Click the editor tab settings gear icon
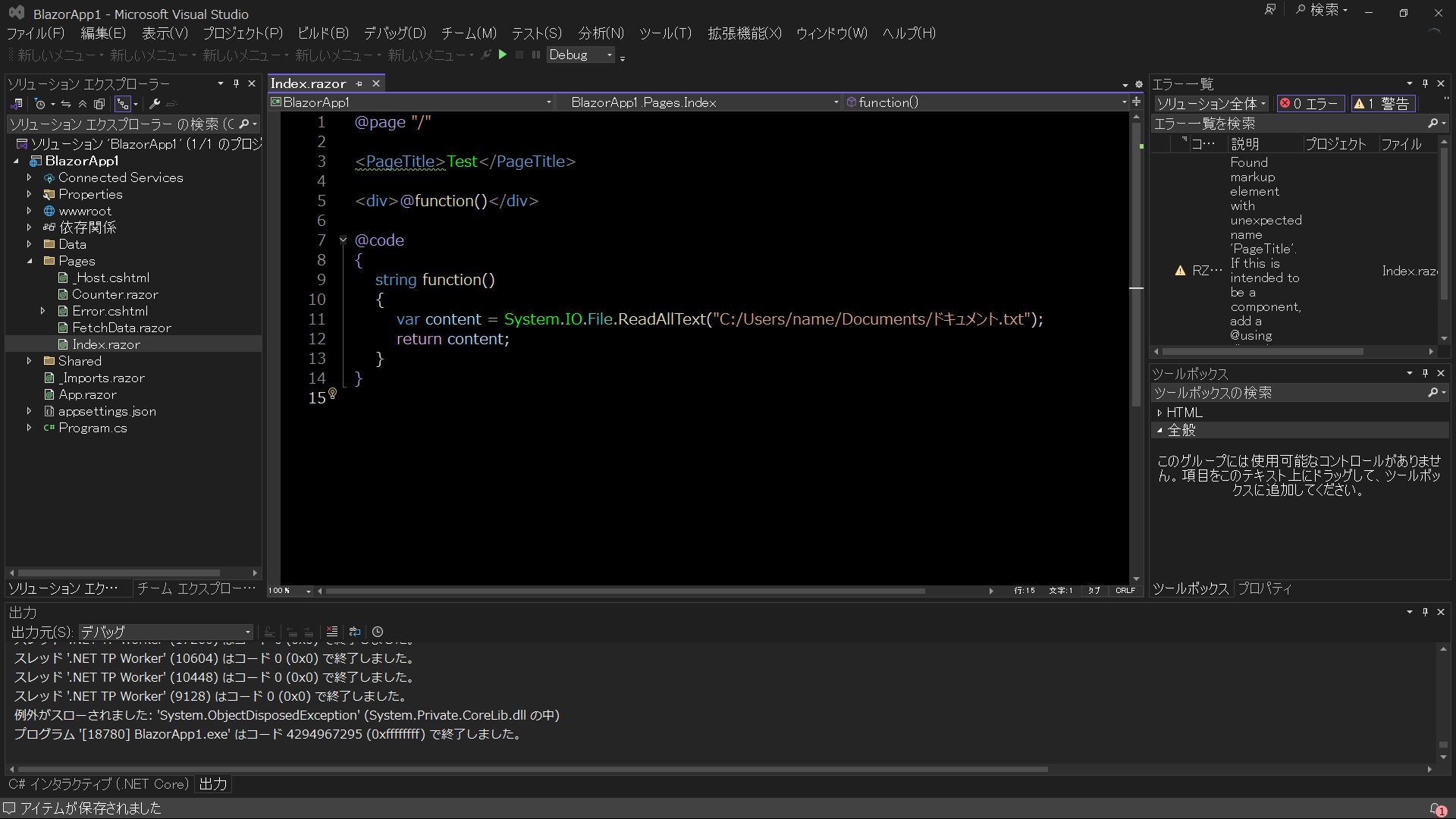 click(x=1138, y=84)
